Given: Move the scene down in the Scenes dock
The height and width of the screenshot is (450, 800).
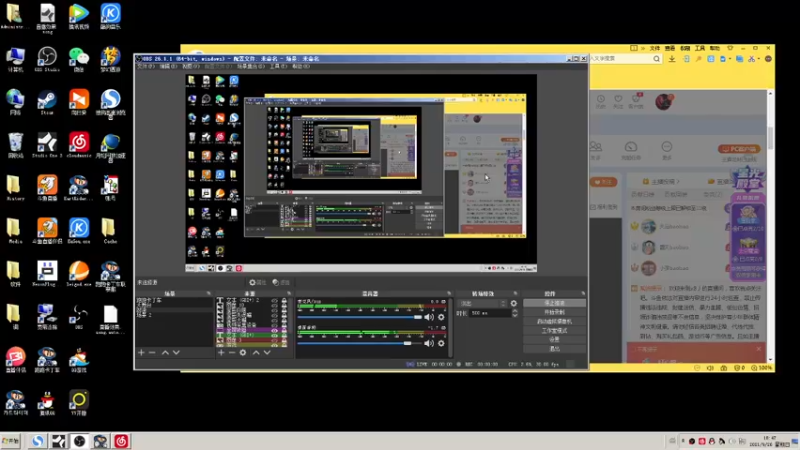Looking at the screenshot, I should click(176, 353).
